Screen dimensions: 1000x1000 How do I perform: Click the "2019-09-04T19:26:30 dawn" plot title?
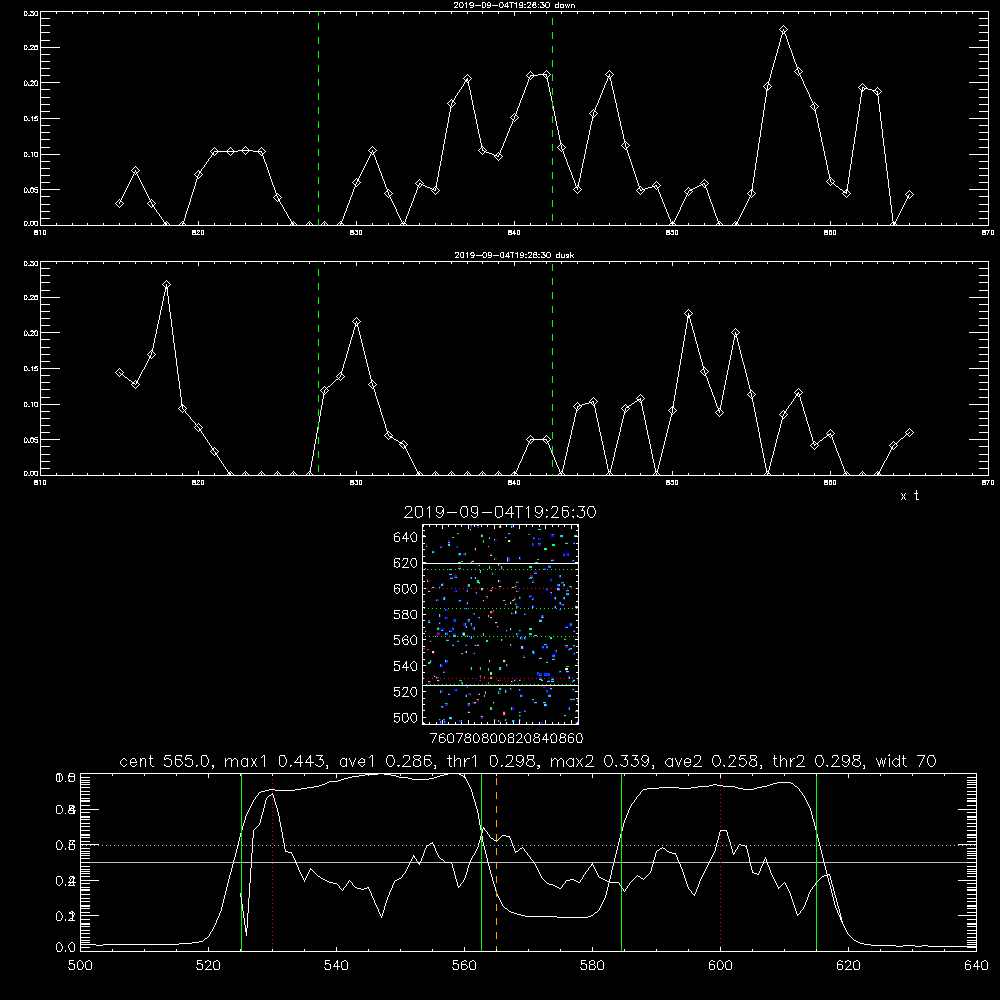tap(514, 5)
